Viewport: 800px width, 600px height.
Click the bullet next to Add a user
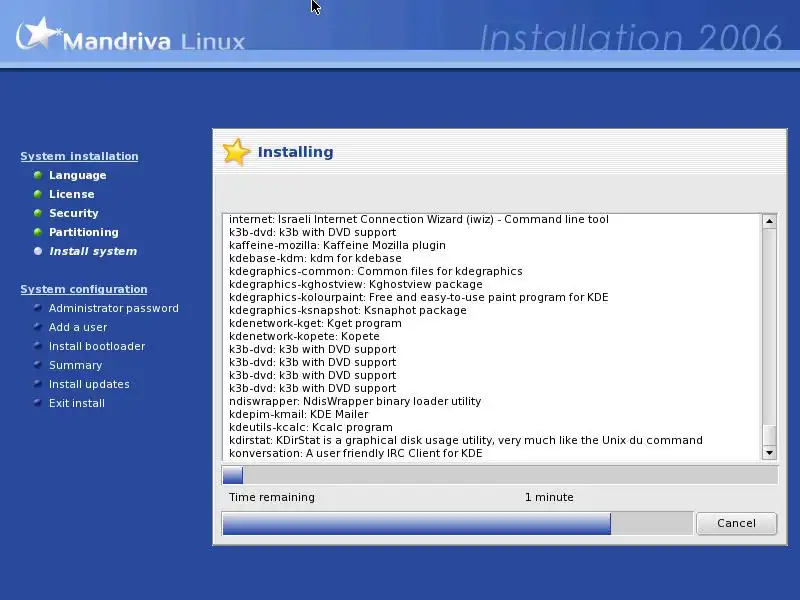[37, 327]
